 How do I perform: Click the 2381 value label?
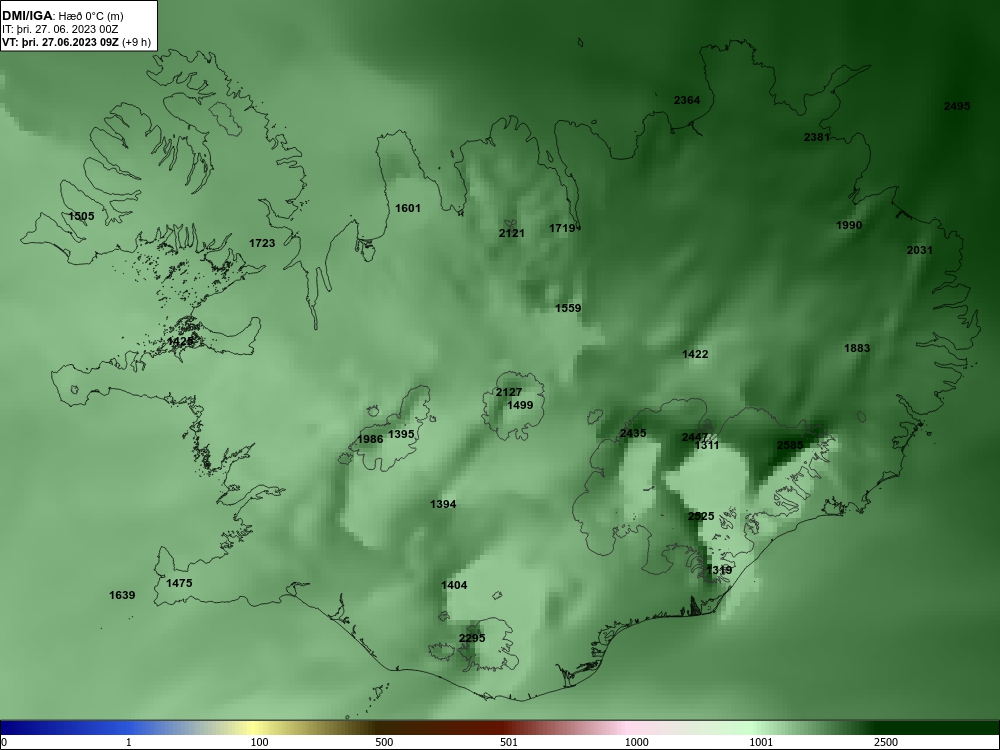tap(817, 137)
